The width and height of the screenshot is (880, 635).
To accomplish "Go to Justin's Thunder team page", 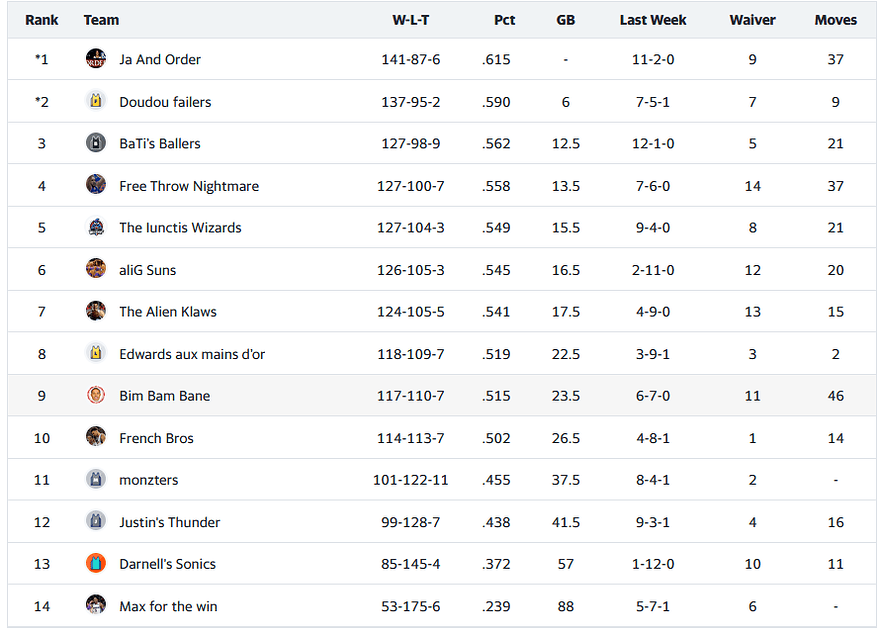I will (169, 522).
